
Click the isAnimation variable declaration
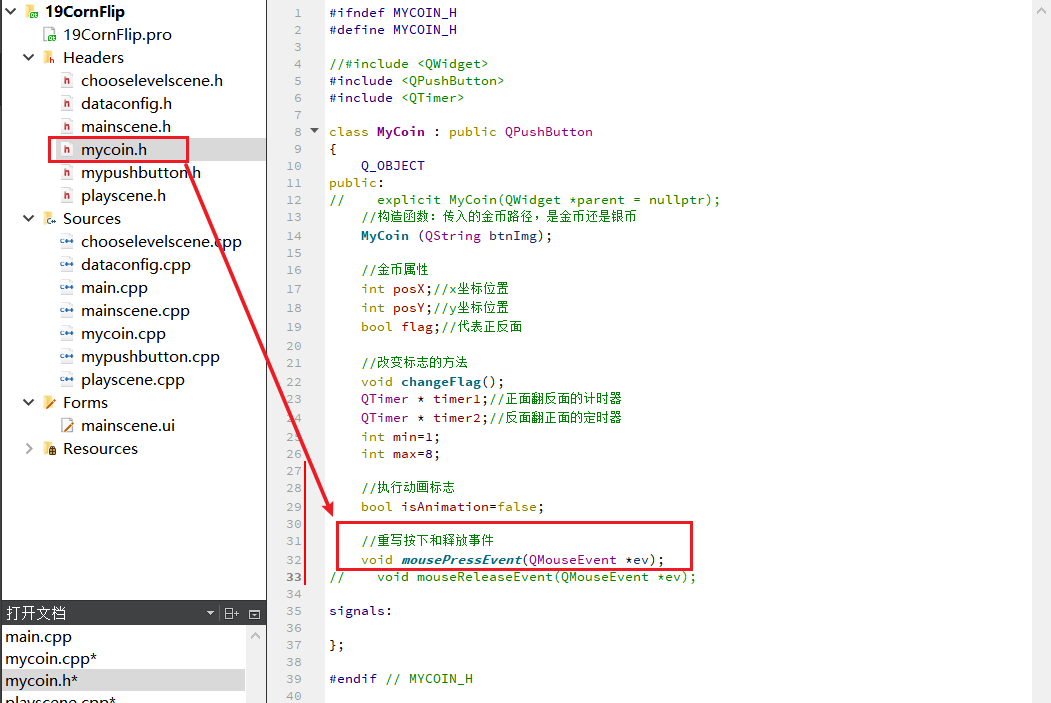coord(452,507)
